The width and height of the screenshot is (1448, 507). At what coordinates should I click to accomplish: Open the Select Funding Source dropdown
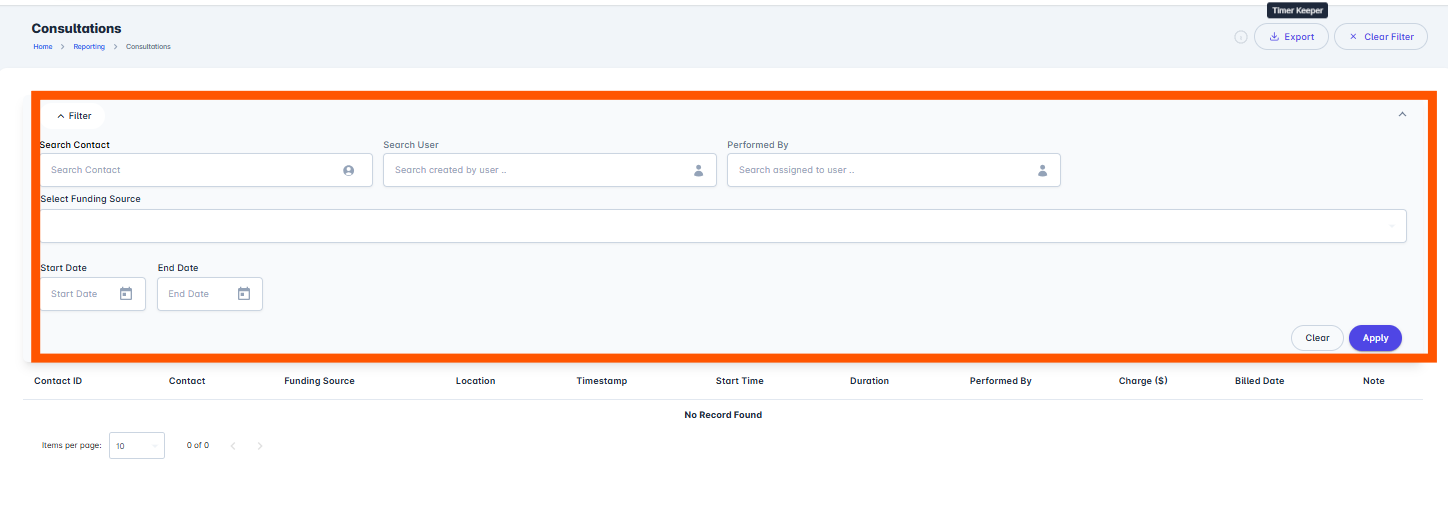723,226
